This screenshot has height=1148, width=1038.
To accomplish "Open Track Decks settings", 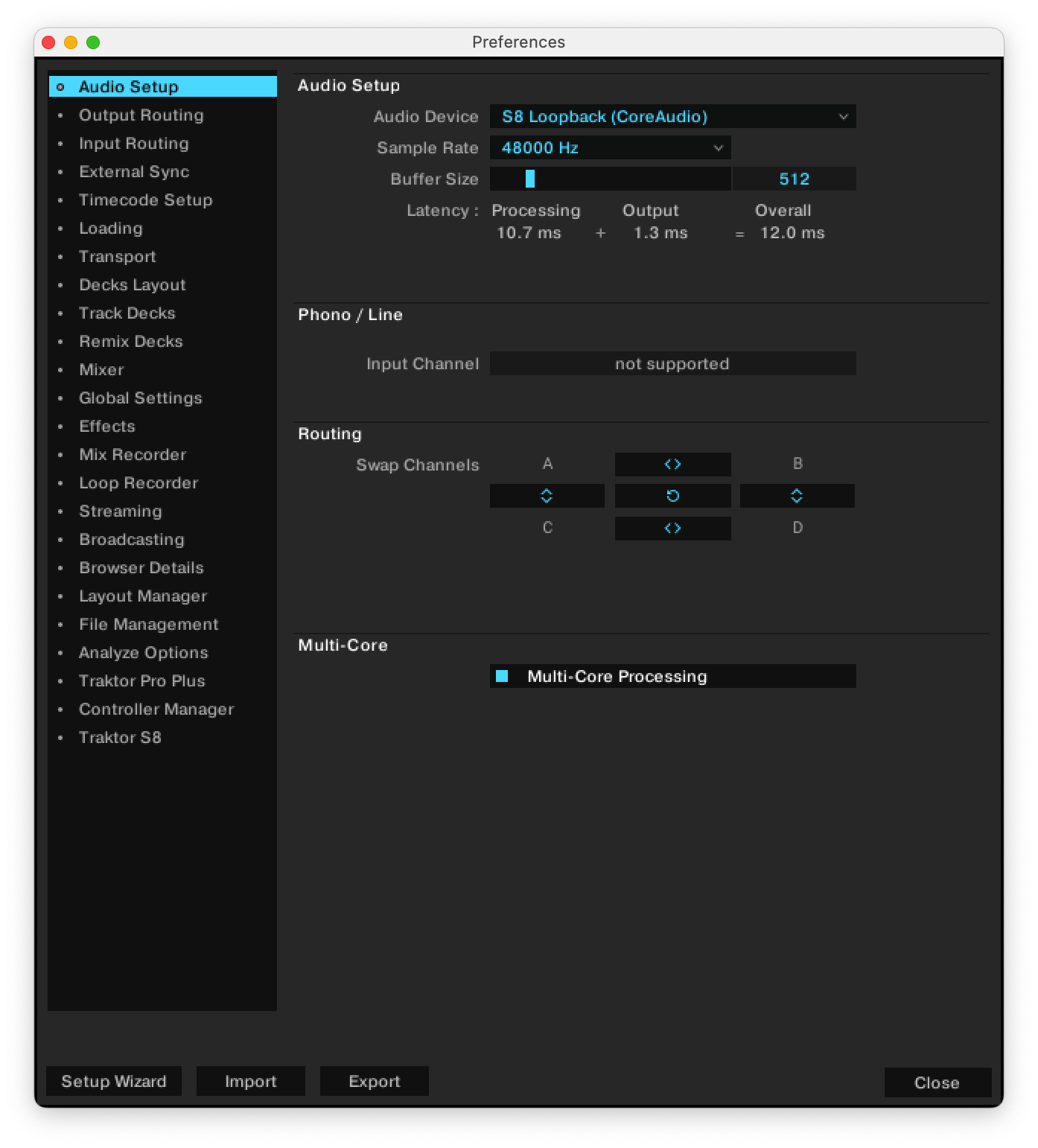I will (x=162, y=313).
